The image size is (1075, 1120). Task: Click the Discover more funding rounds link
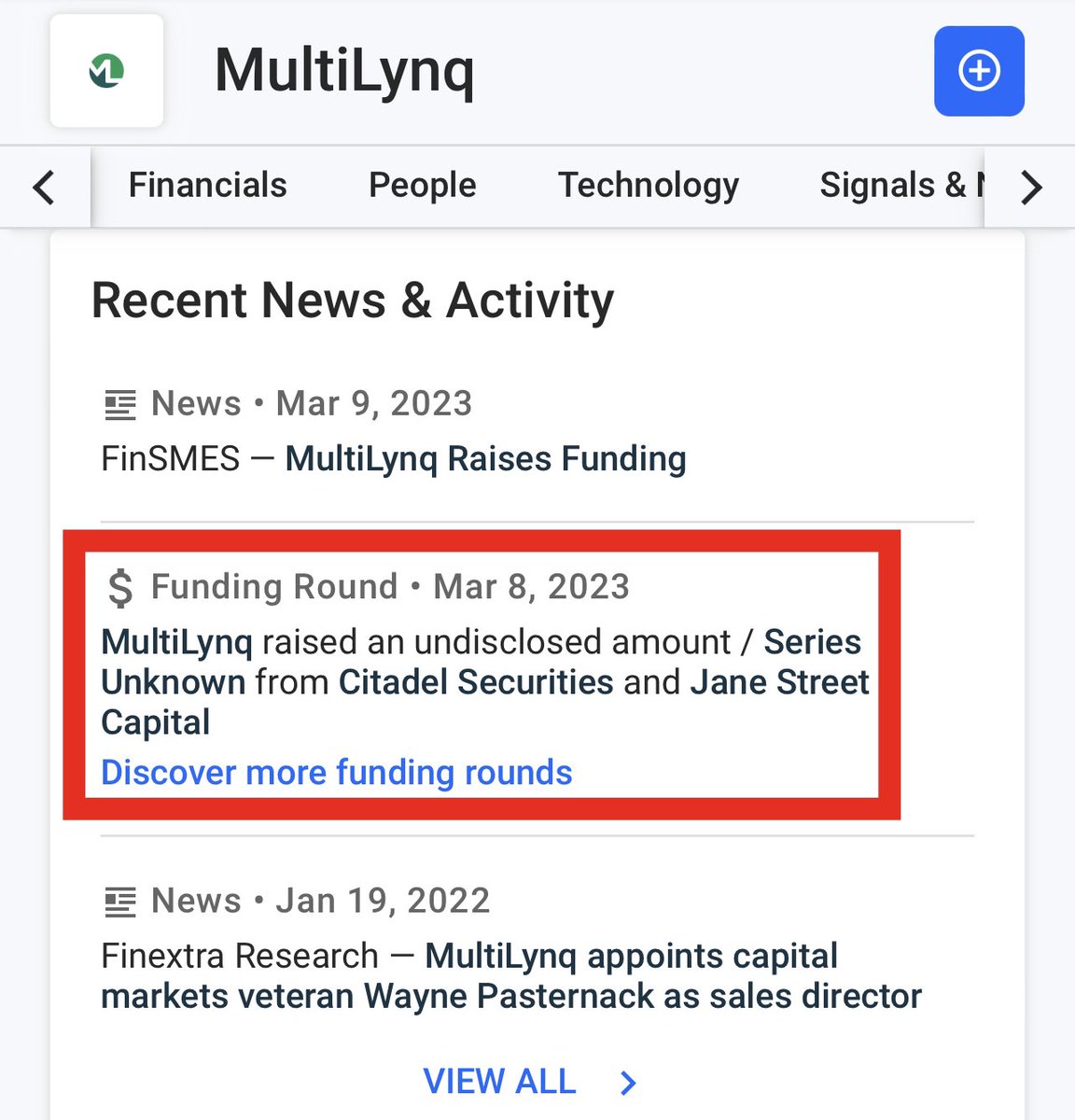(x=336, y=773)
